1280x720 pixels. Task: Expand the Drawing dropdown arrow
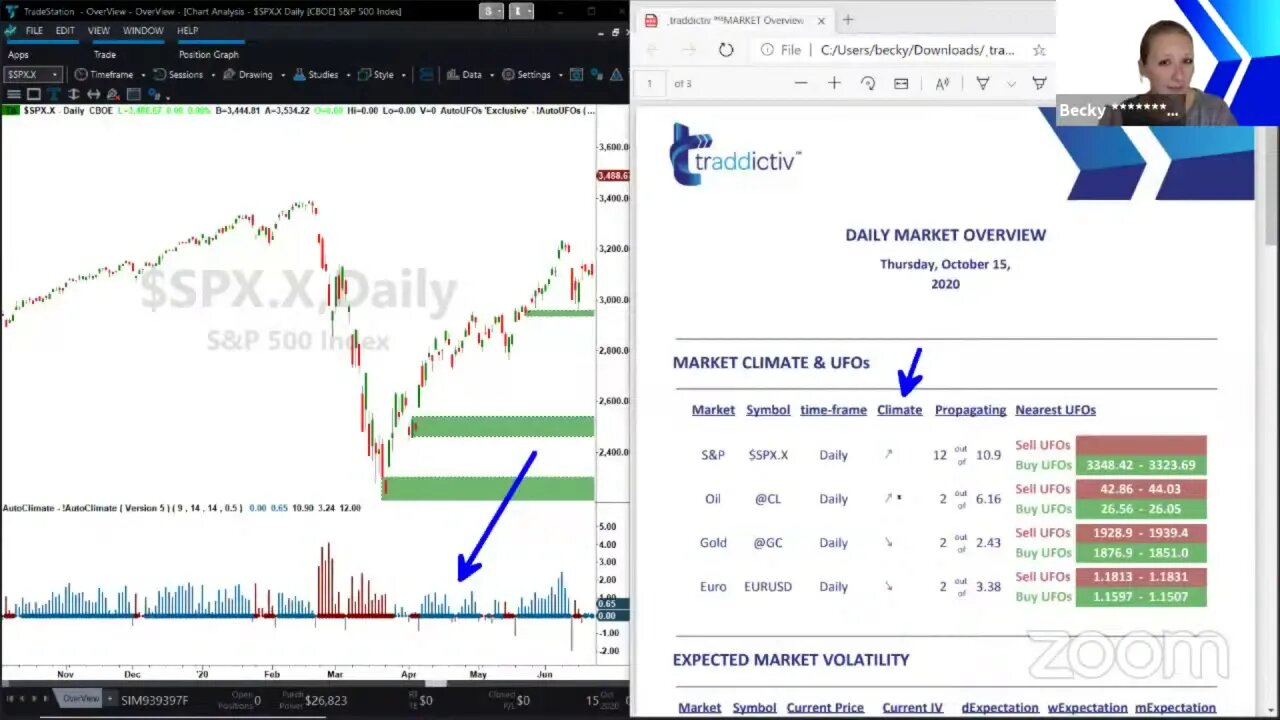[283, 75]
